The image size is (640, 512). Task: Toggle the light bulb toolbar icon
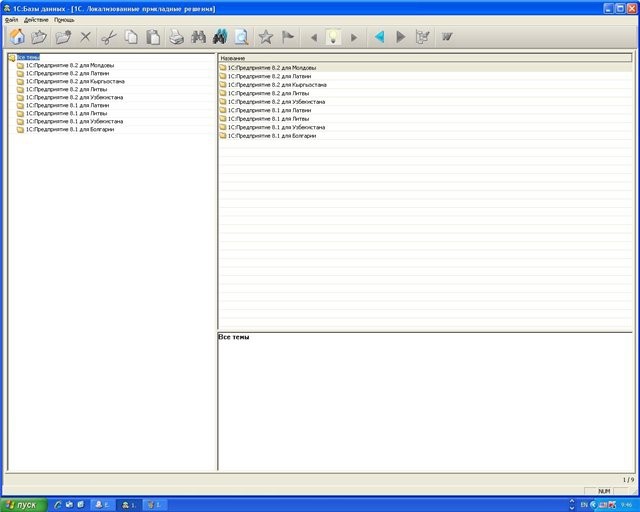click(x=333, y=37)
